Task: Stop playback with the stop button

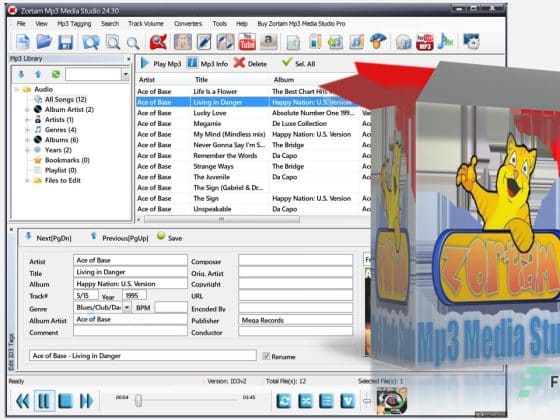Action: pyautogui.click(x=65, y=401)
